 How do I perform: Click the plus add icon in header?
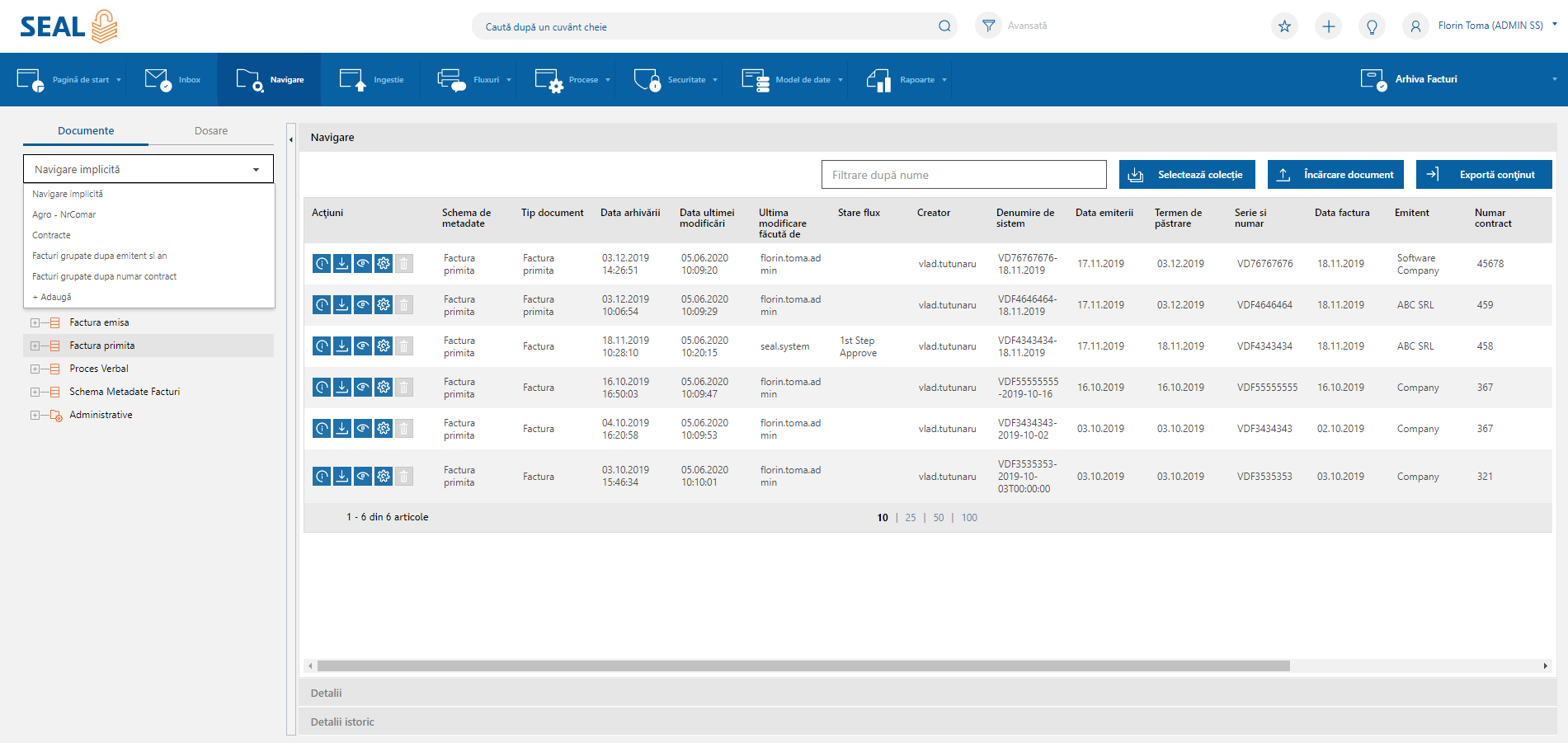(1328, 26)
